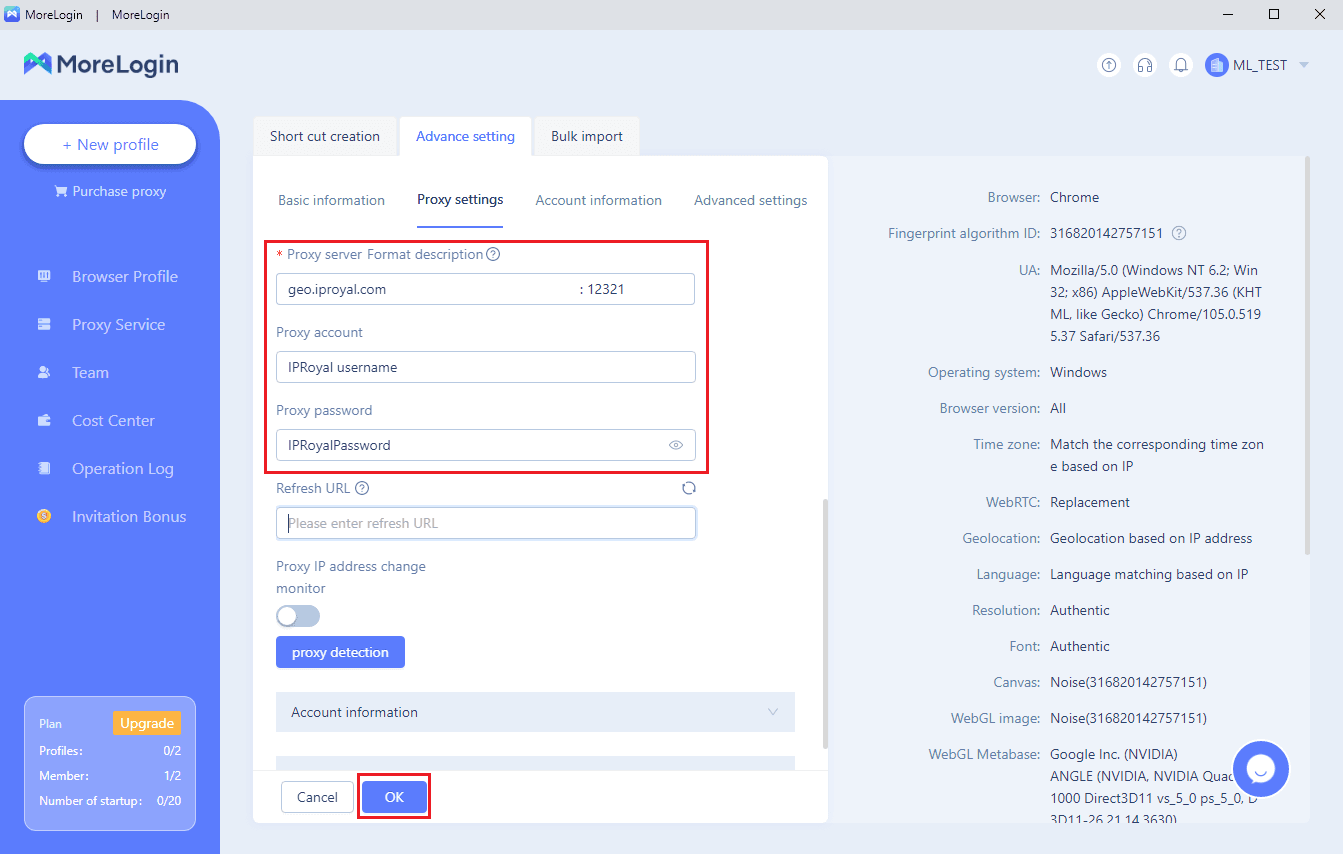
Task: Click the New profile button
Action: (110, 144)
